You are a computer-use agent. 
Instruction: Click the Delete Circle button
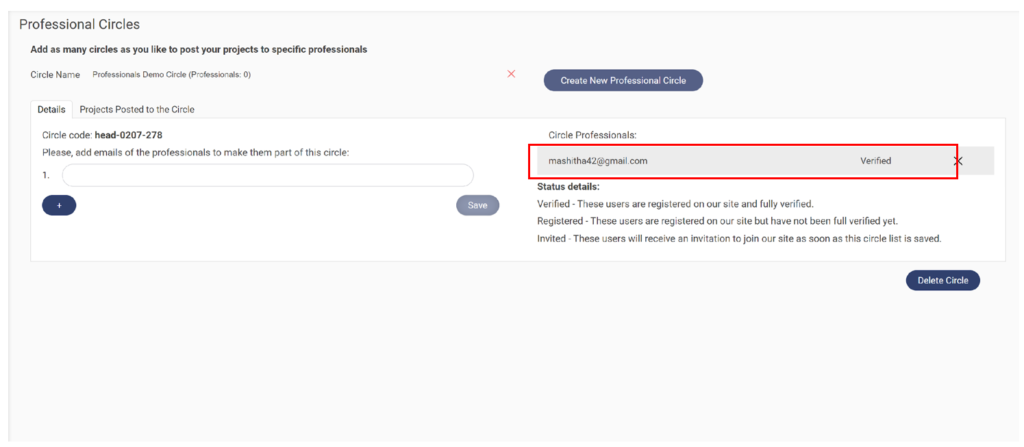pos(943,280)
